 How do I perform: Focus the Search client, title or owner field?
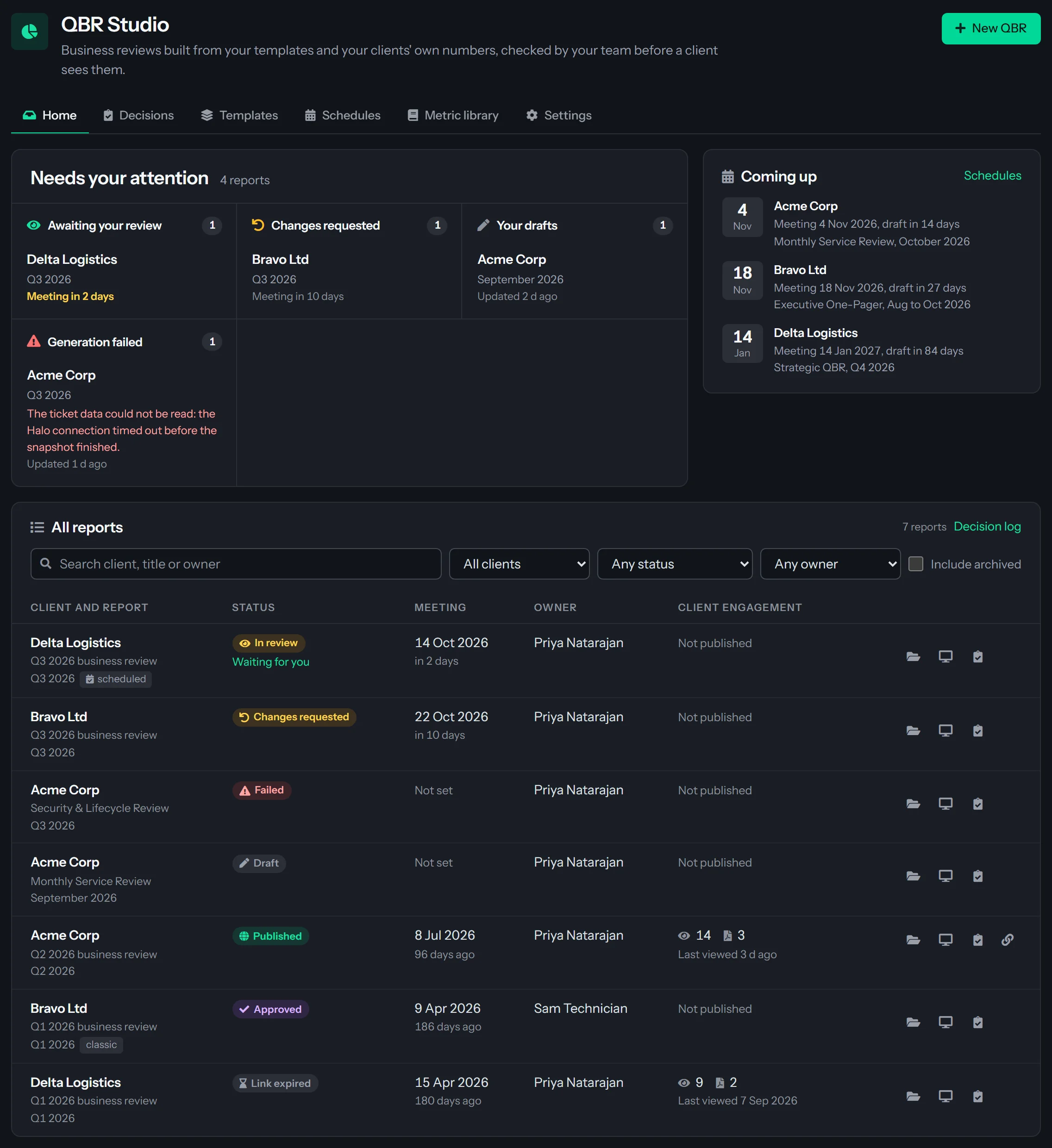[236, 564]
